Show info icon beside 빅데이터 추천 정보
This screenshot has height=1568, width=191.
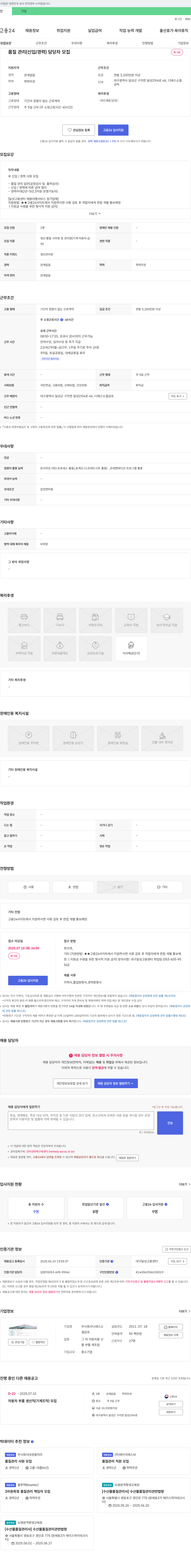point(32,1441)
